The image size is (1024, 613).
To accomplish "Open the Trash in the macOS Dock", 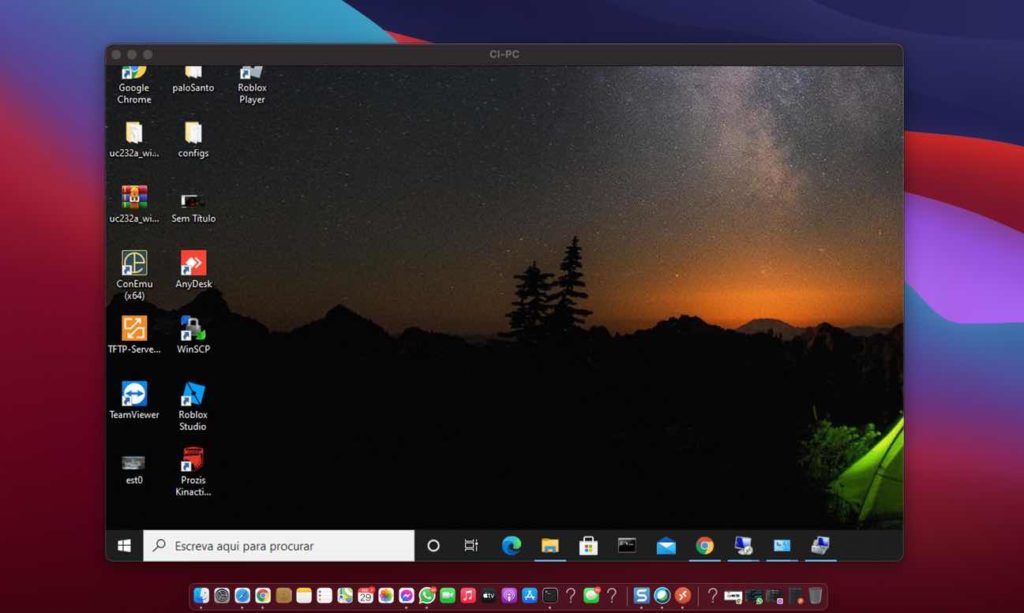I will 816,595.
